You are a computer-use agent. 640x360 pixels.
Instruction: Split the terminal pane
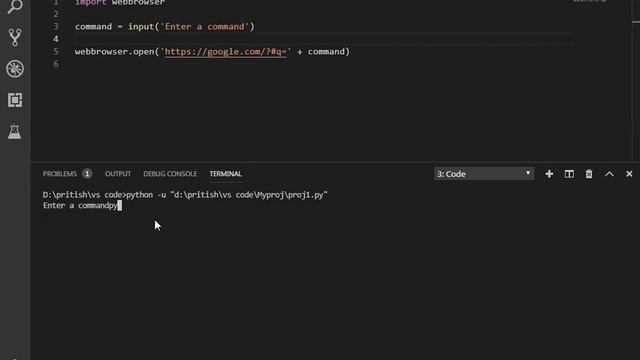569,174
